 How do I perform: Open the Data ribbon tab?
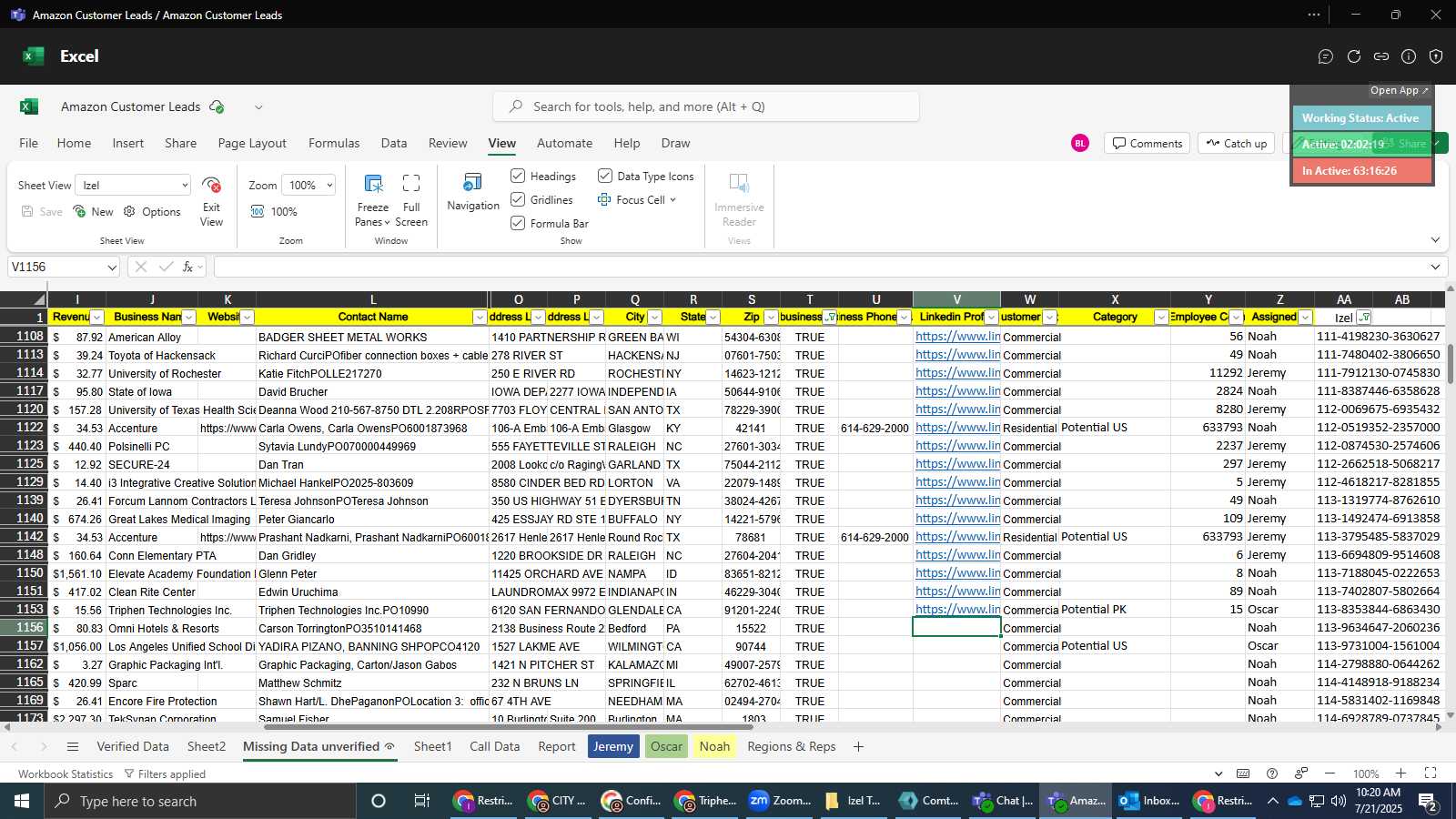pos(394,143)
